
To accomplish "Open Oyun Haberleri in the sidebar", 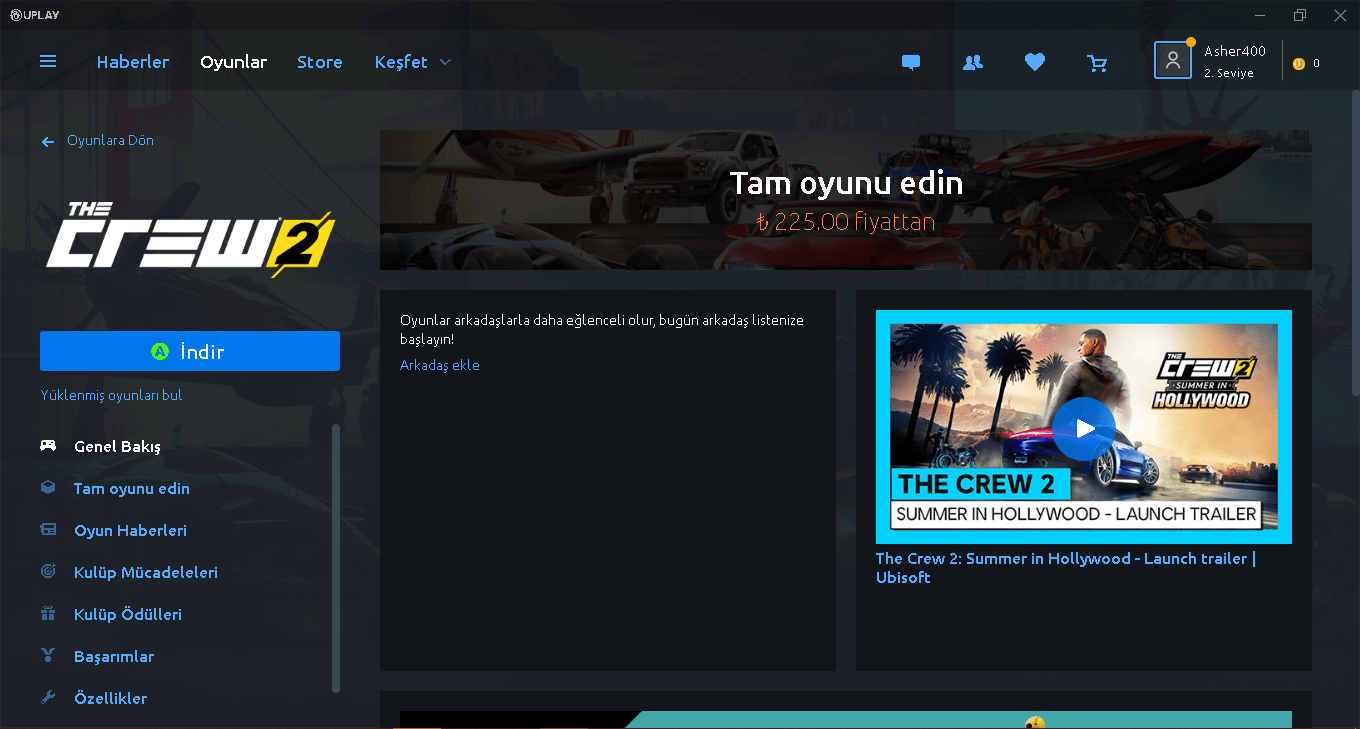I will point(130,530).
